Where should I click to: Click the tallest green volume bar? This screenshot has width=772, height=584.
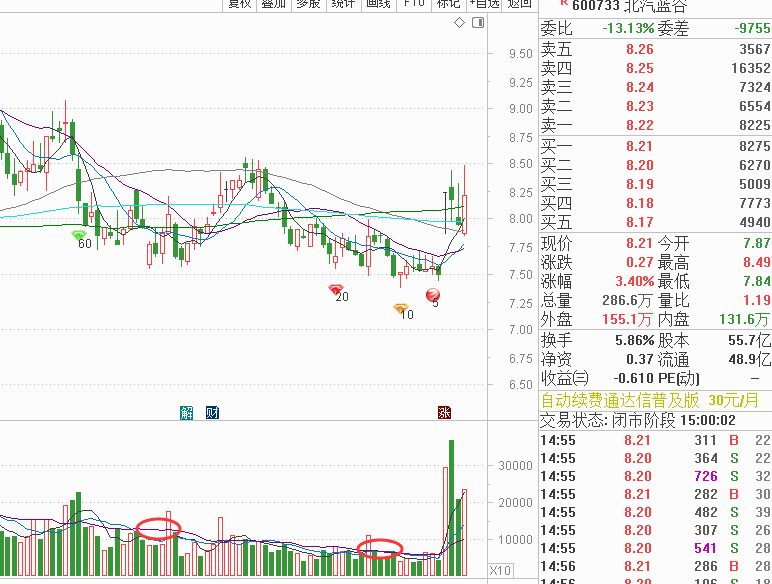(451, 508)
